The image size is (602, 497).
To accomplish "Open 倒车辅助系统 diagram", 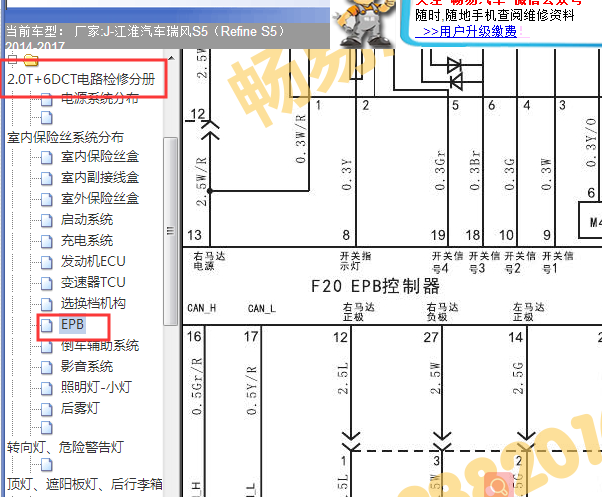I will pos(99,346).
